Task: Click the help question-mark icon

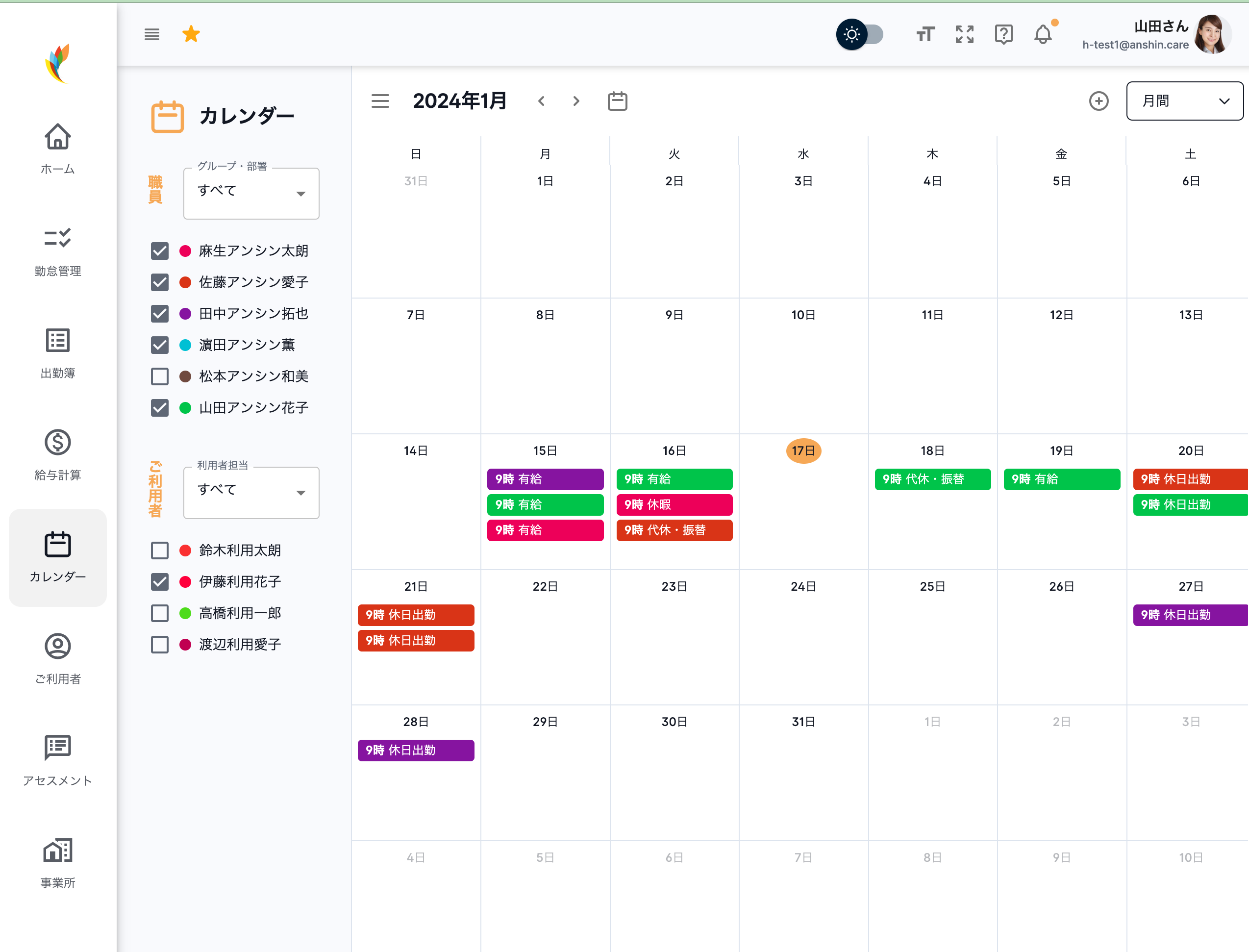Action: 1003,35
